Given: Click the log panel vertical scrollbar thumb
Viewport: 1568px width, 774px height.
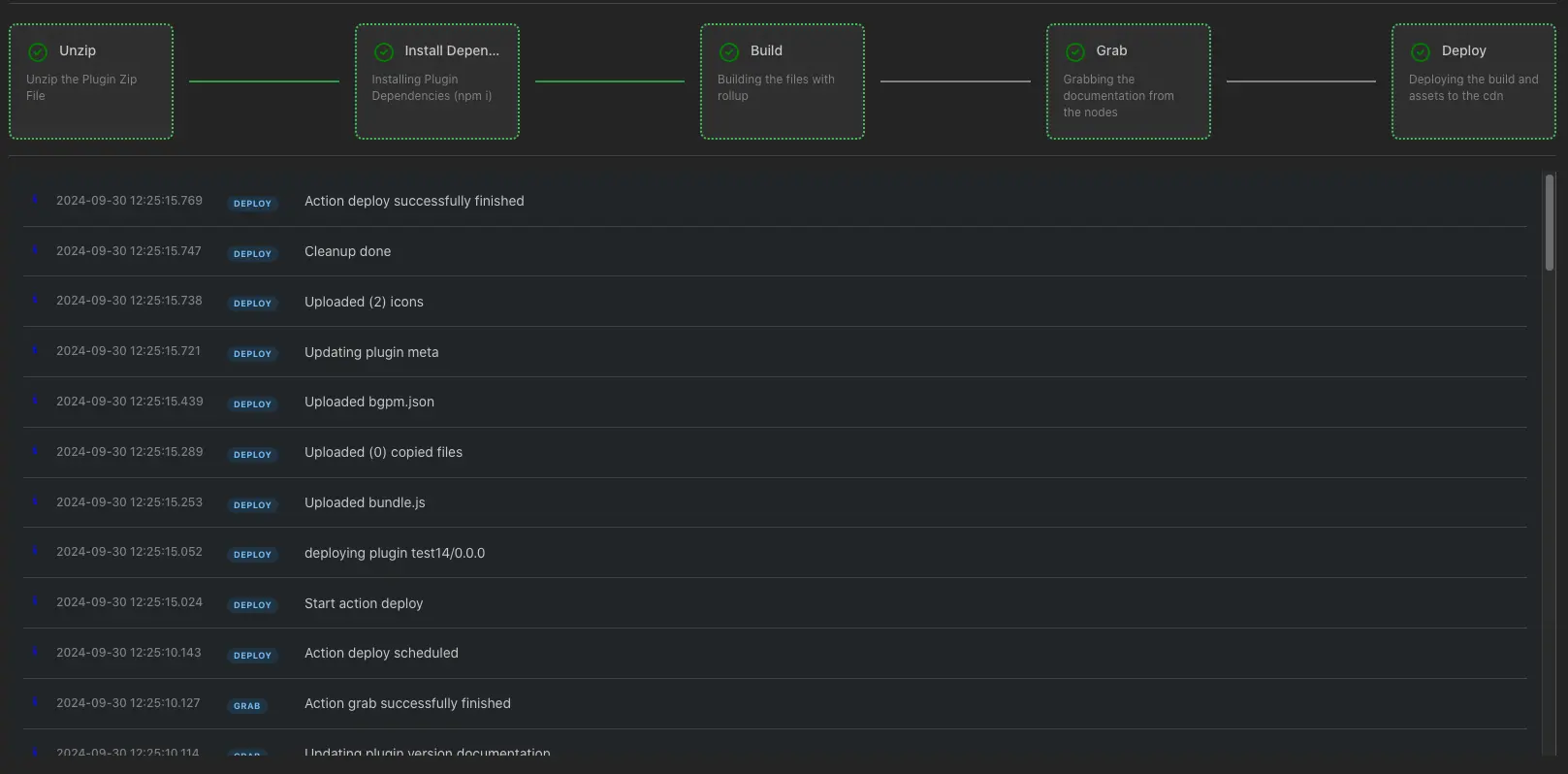Looking at the screenshot, I should tap(1550, 222).
